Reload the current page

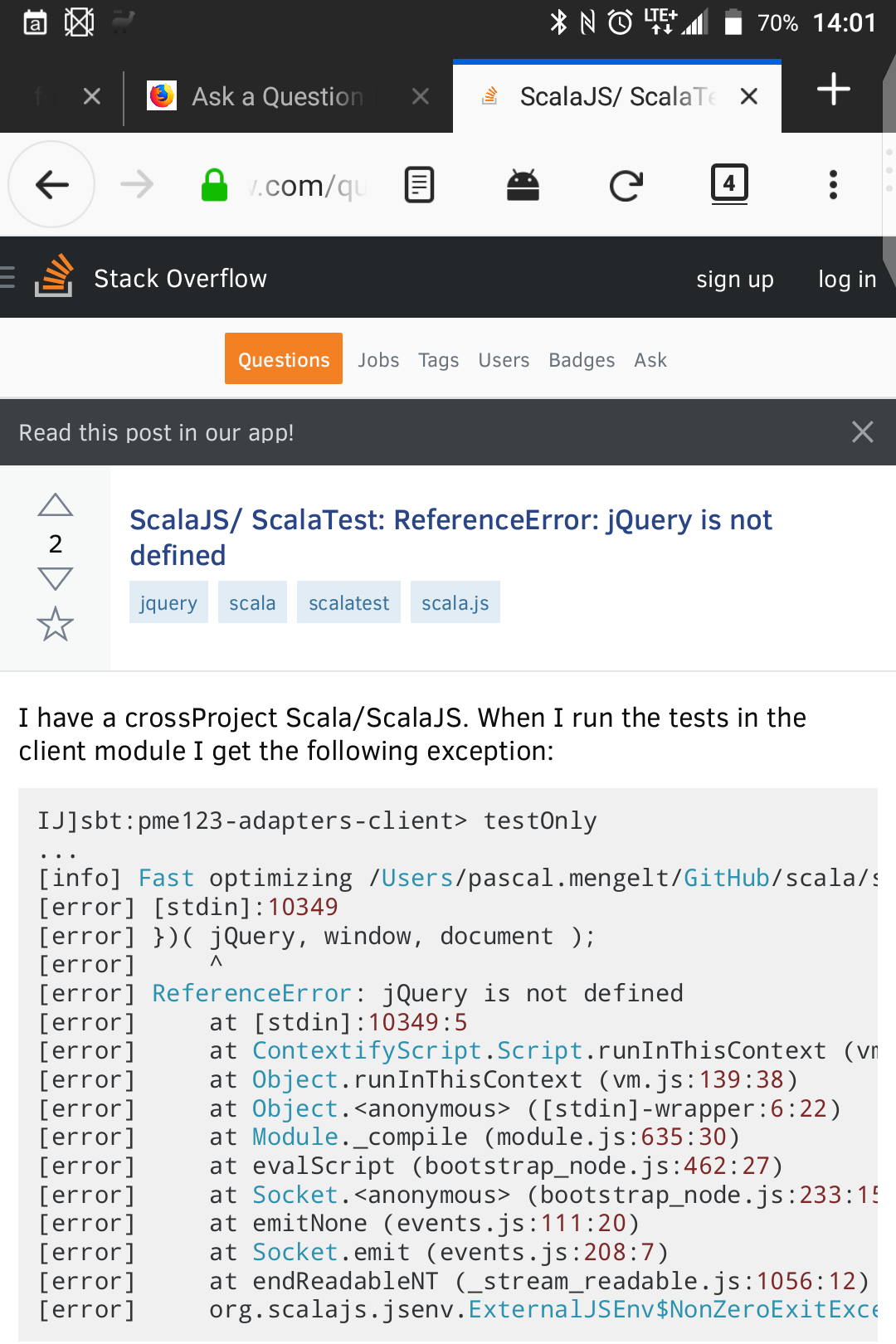coord(626,185)
